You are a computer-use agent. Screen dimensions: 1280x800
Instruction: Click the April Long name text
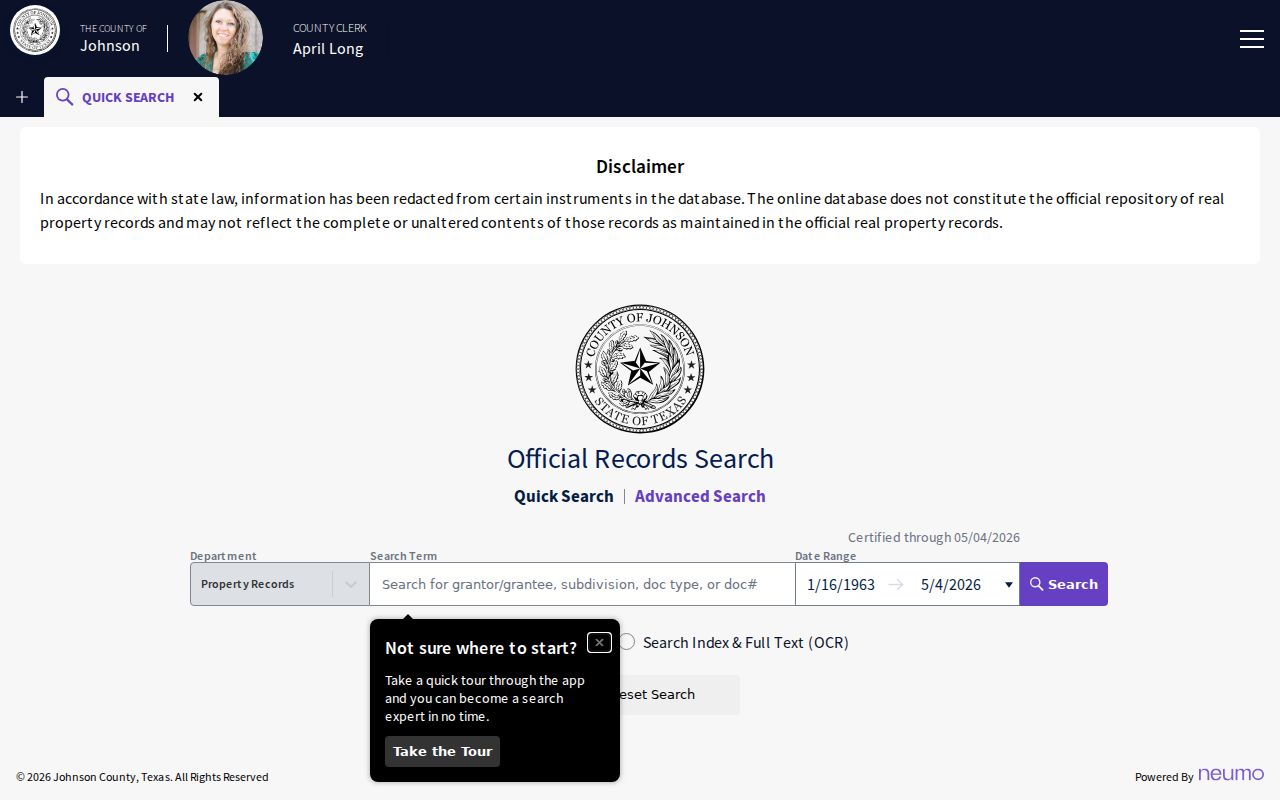pos(328,48)
